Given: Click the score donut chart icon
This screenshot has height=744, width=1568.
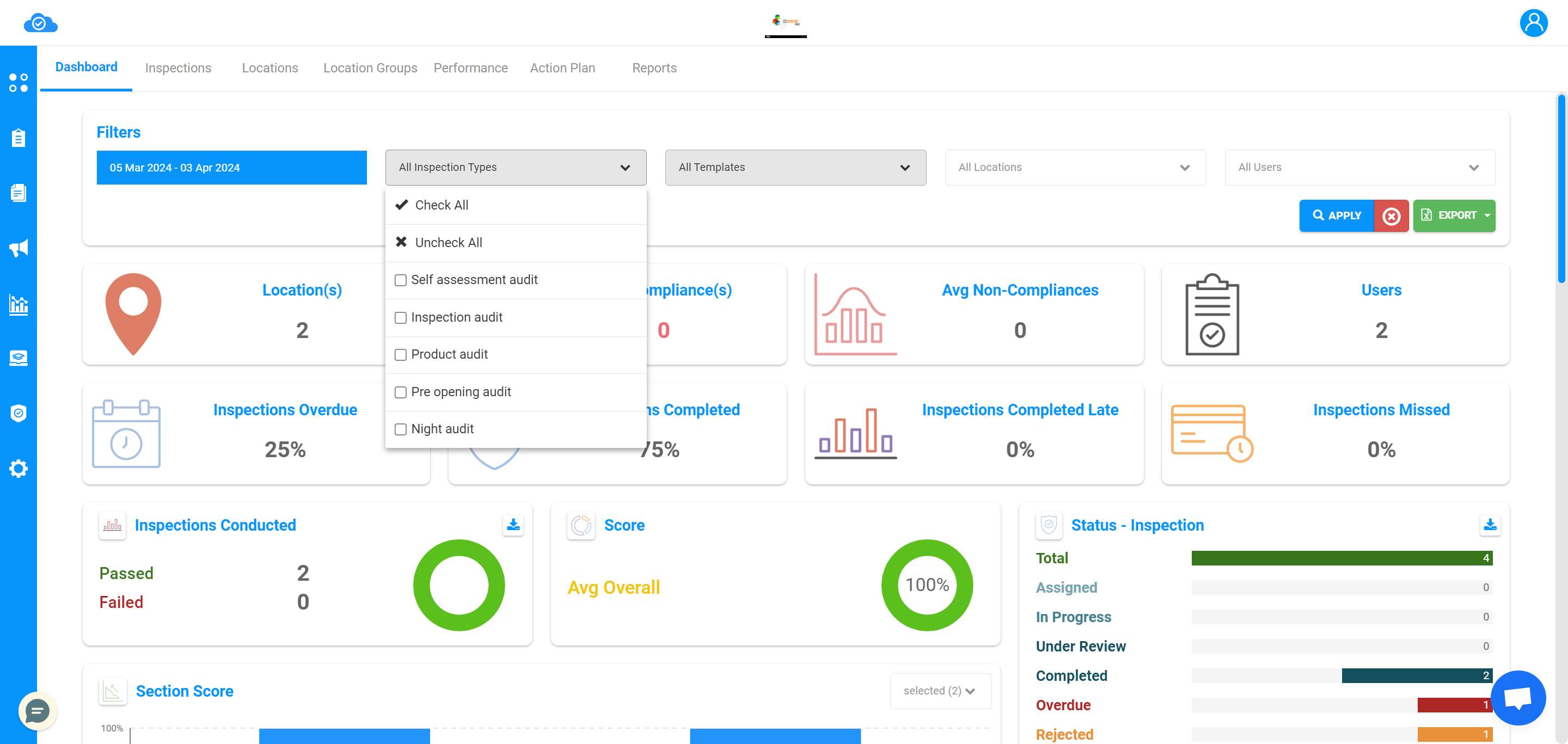Looking at the screenshot, I should tap(581, 524).
